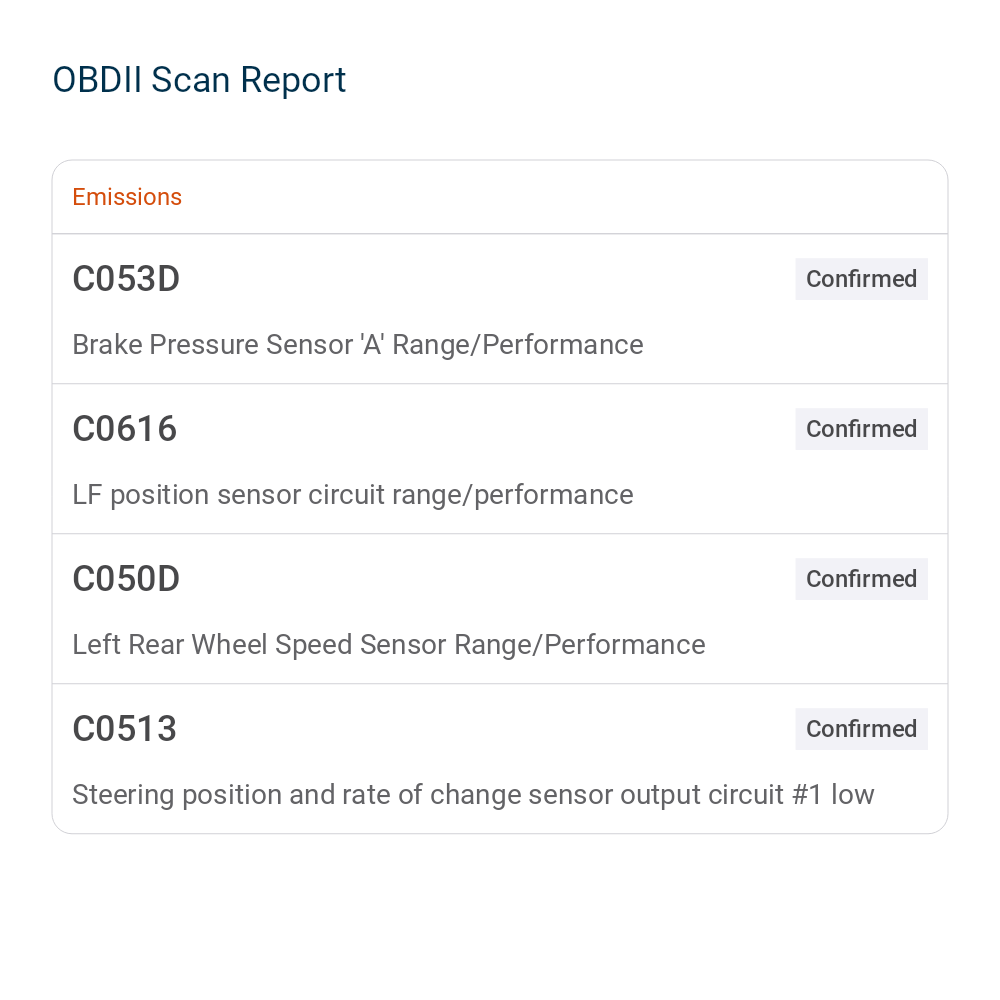This screenshot has height=1000, width=1000.
Task: Click the word Range/Performance in C053D row
Action: [518, 345]
